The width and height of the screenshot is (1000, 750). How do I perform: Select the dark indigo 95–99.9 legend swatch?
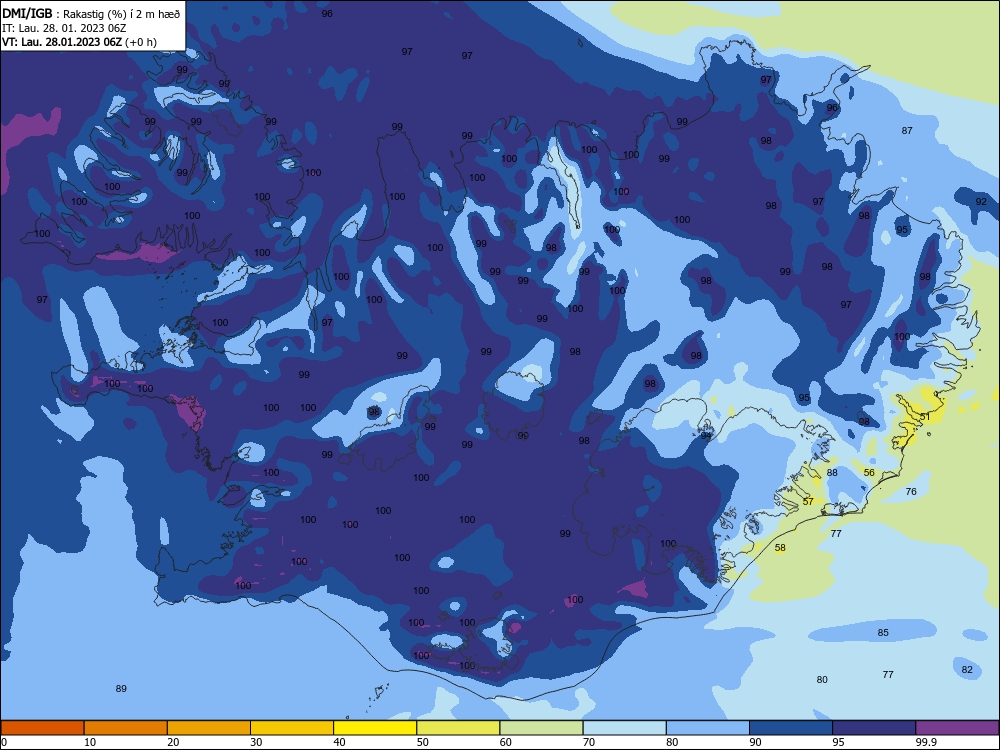click(x=874, y=728)
